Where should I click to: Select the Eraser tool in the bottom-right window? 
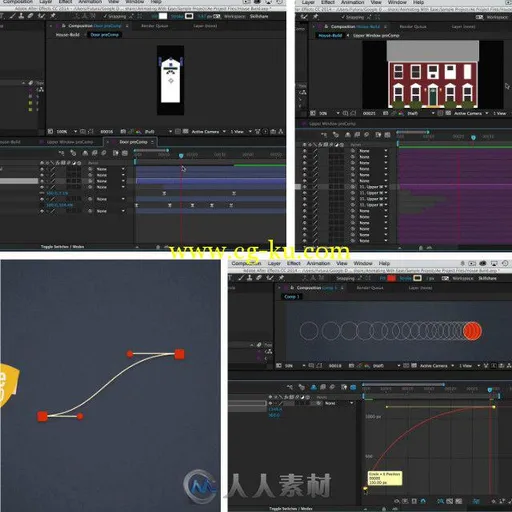point(259,278)
